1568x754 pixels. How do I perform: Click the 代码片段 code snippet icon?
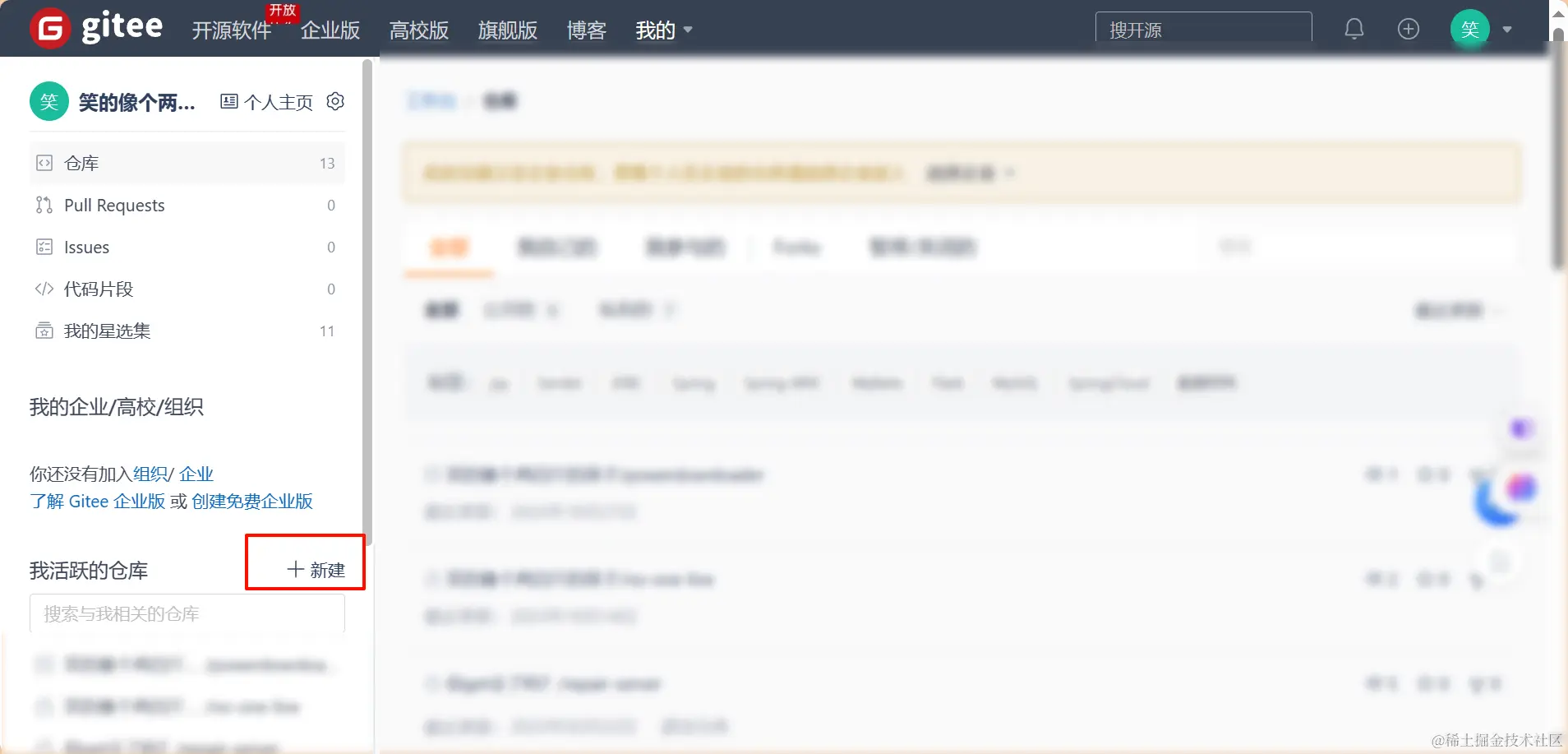tap(44, 289)
